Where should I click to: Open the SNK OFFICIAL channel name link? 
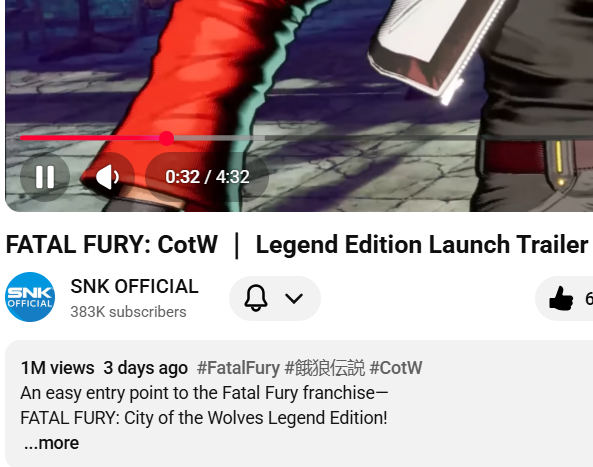pyautogui.click(x=134, y=286)
